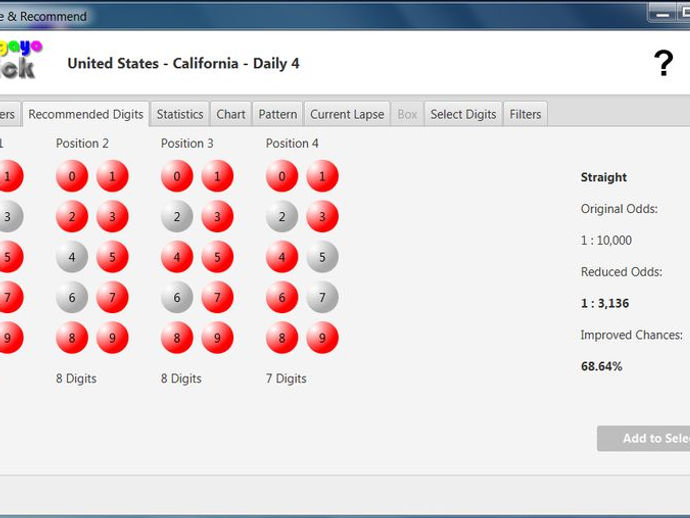The image size is (690, 518).
Task: Click the Straight heading
Action: click(x=604, y=177)
